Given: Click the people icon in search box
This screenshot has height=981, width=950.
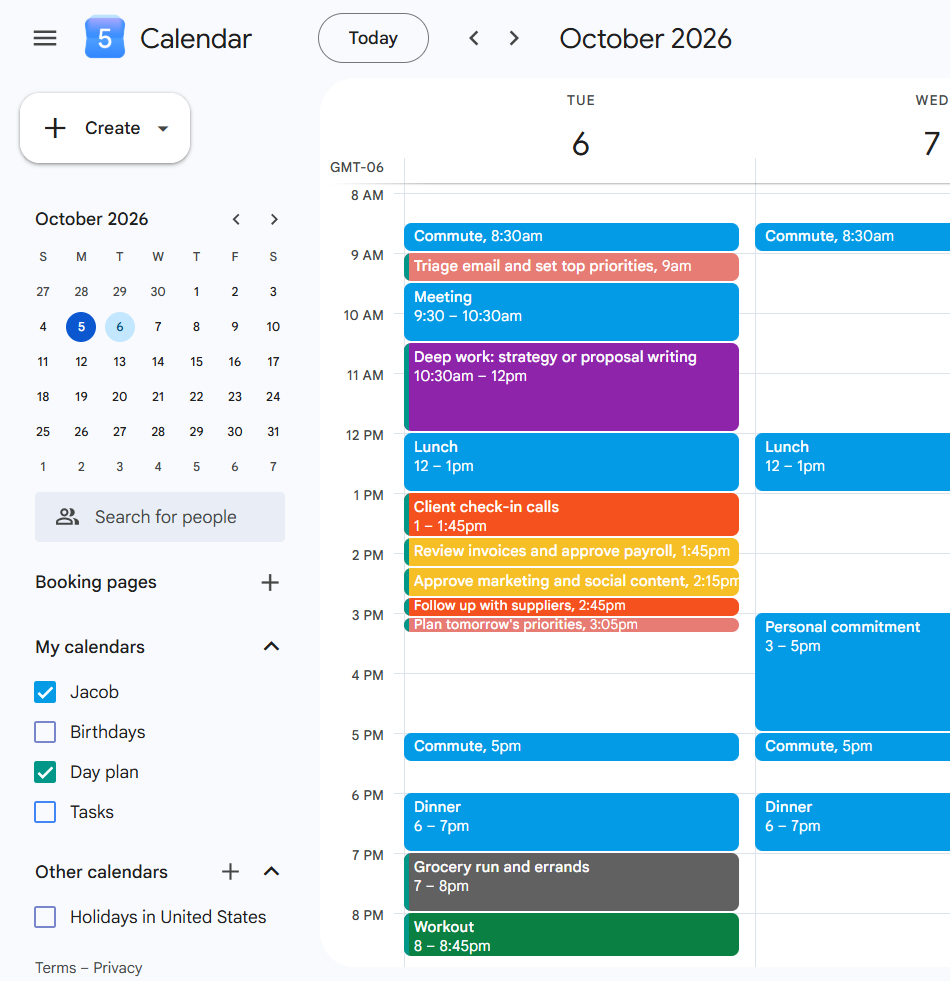Looking at the screenshot, I should (68, 517).
